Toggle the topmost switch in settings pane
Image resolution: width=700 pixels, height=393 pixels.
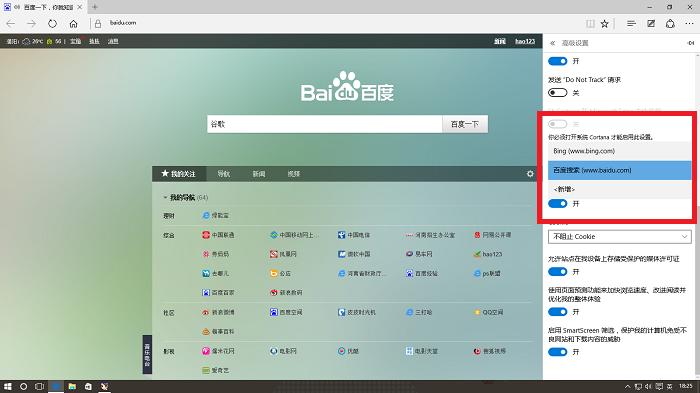[x=557, y=61]
